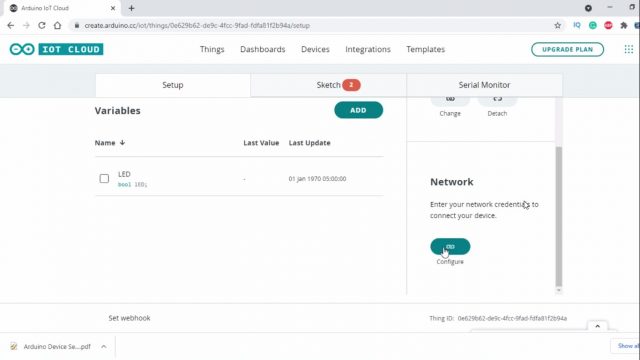
Task: Open the IQ browser extension
Action: coord(577,25)
